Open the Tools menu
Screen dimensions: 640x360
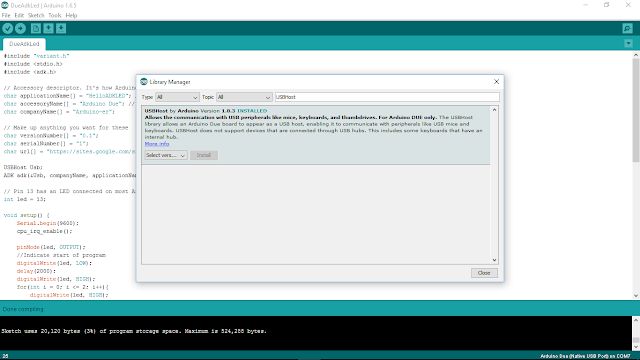[x=55, y=16]
